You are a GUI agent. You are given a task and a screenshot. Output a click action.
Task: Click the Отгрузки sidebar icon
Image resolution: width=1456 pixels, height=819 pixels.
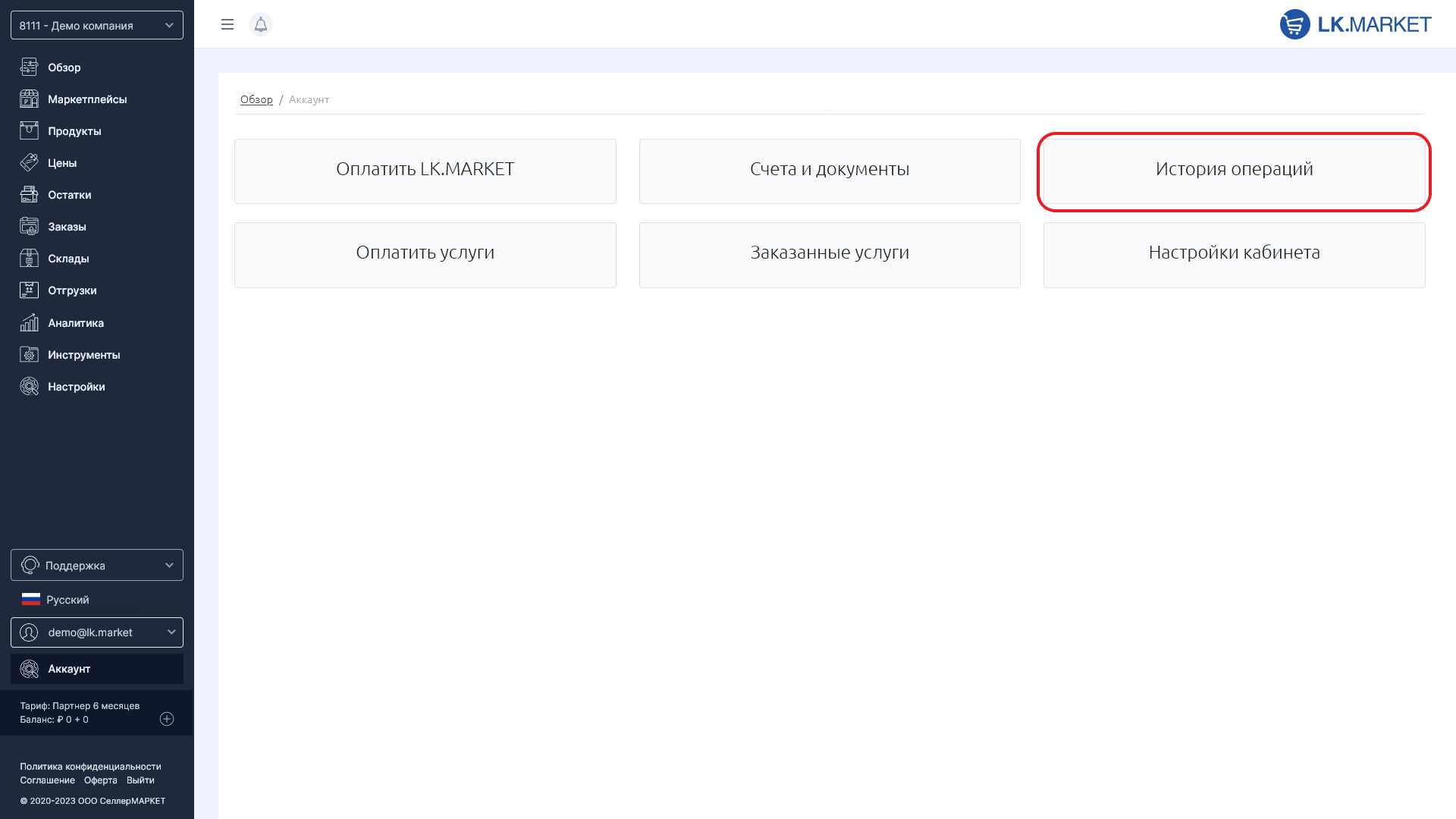tap(29, 290)
